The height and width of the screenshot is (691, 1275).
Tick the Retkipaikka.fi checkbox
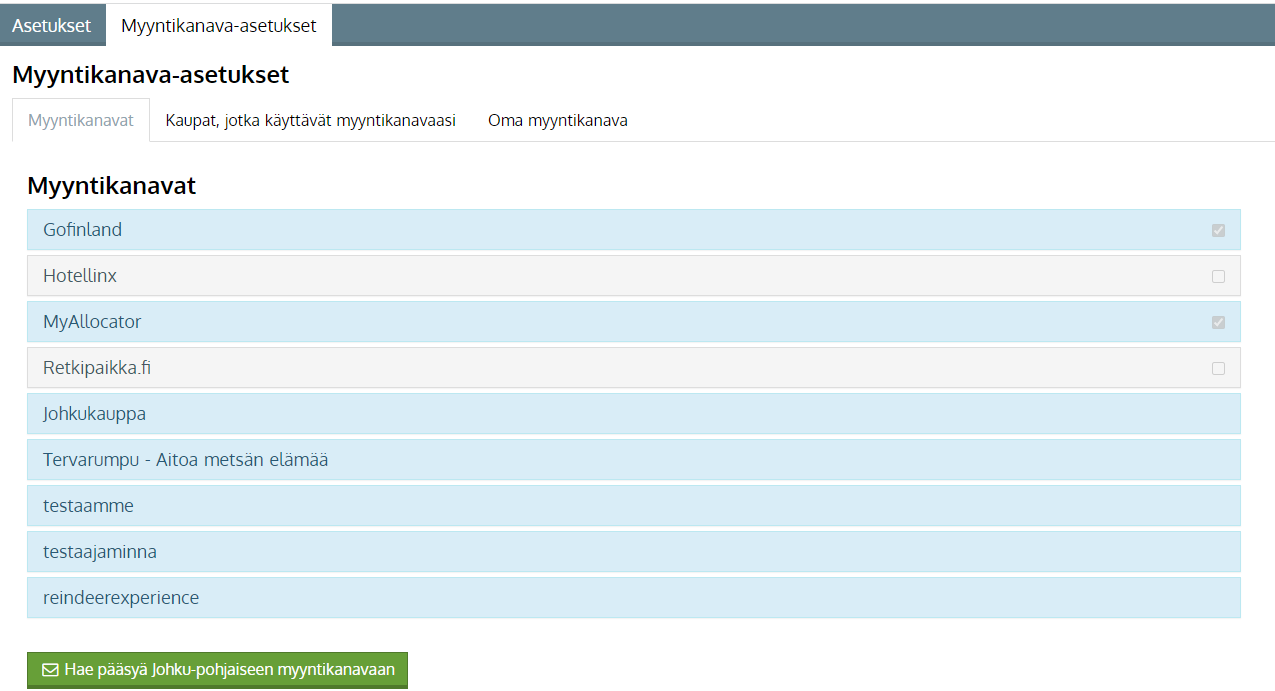pos(1218,368)
